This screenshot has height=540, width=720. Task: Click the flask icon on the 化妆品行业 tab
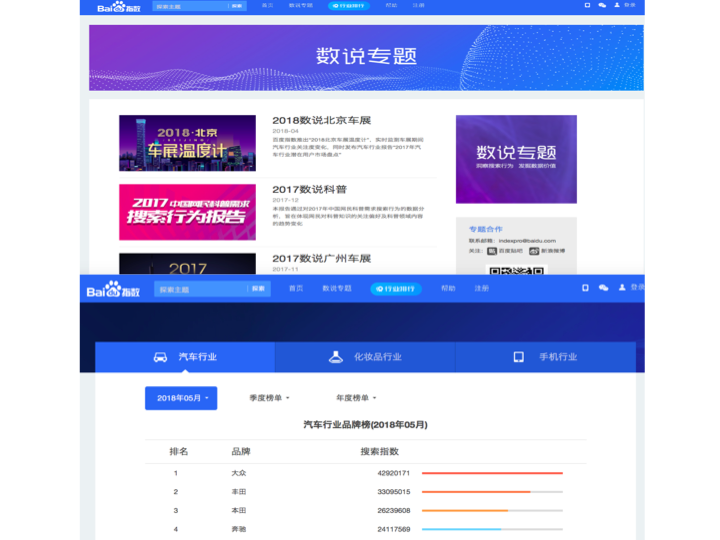click(336, 357)
